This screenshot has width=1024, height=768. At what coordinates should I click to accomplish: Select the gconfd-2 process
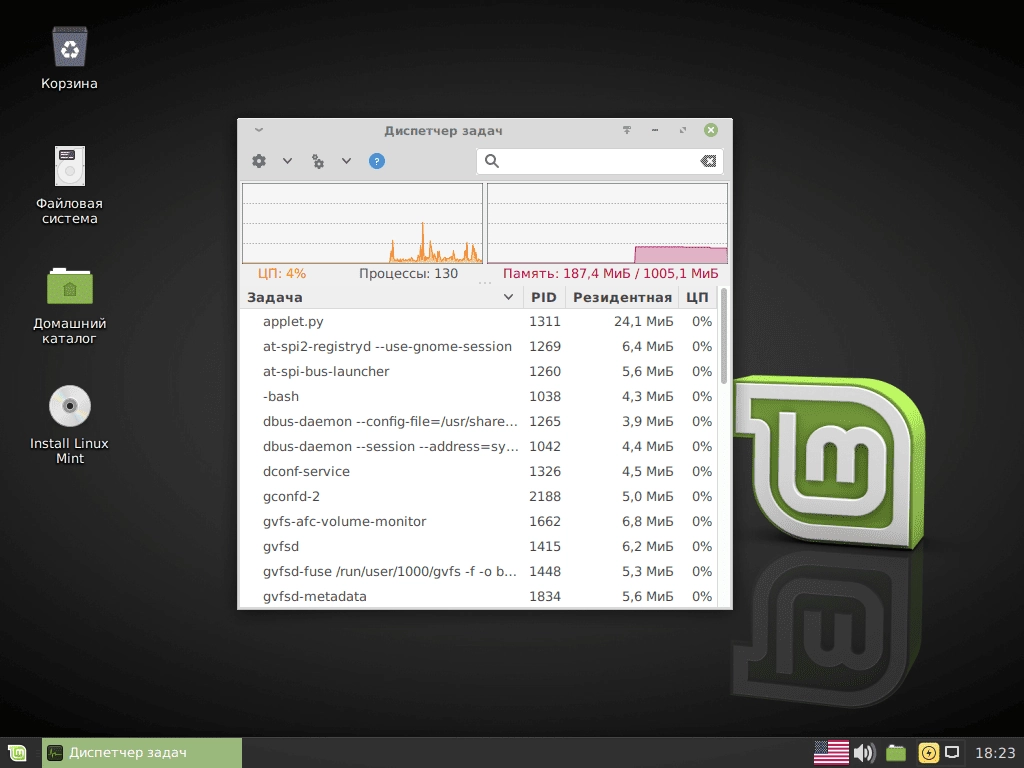point(479,496)
